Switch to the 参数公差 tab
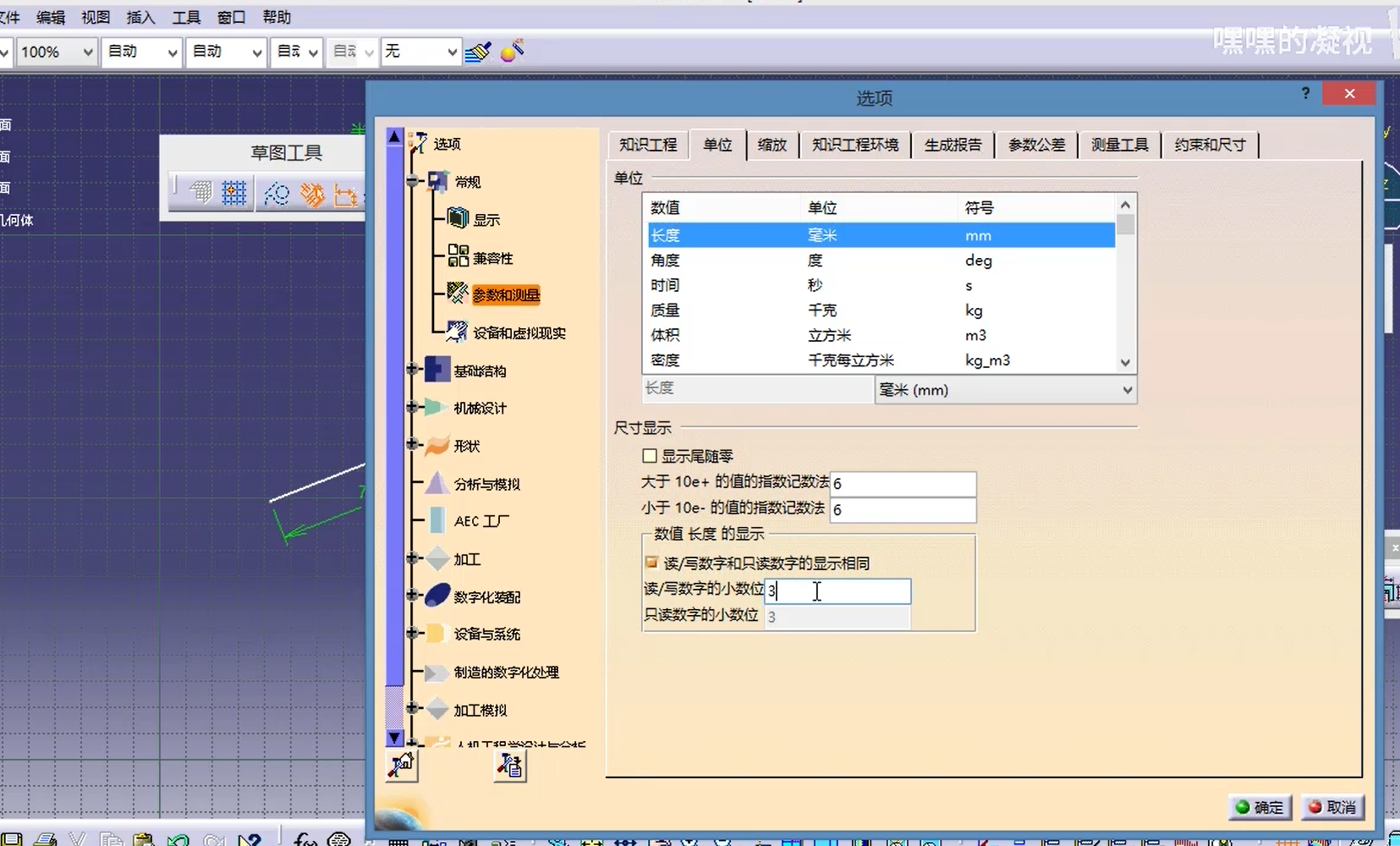 tap(1036, 145)
